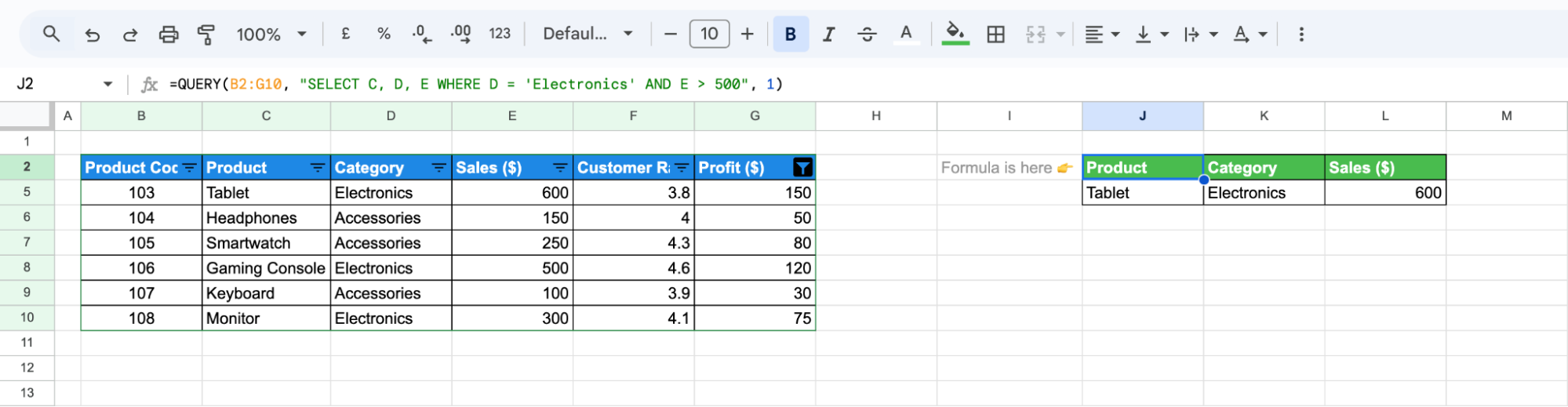The height and width of the screenshot is (407, 1568).
Task: Open filter on blue Product header
Action: pyautogui.click(x=318, y=168)
